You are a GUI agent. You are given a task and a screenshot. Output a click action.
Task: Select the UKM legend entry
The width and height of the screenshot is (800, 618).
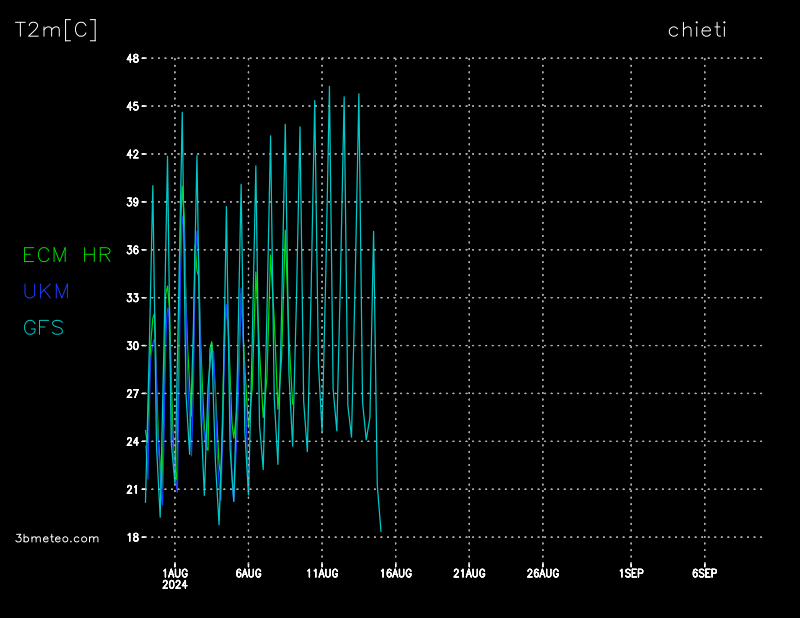coord(46,292)
